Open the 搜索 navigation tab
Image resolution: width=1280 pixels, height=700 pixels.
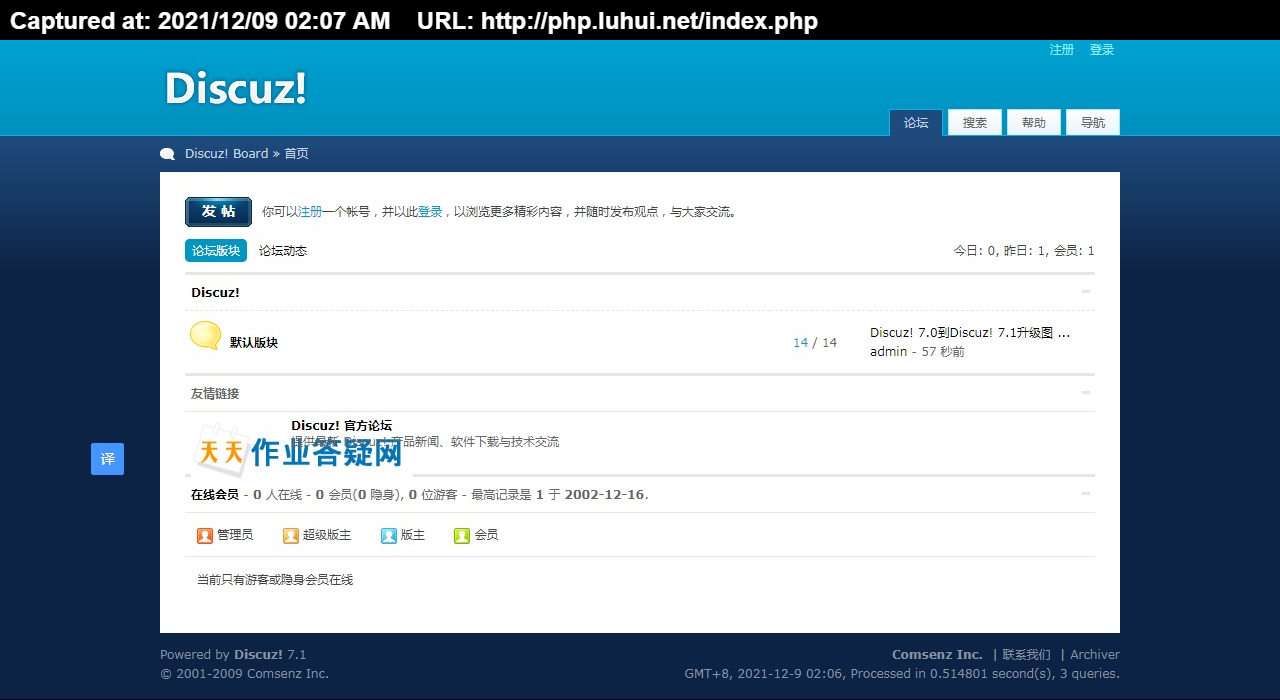pyautogui.click(x=975, y=122)
